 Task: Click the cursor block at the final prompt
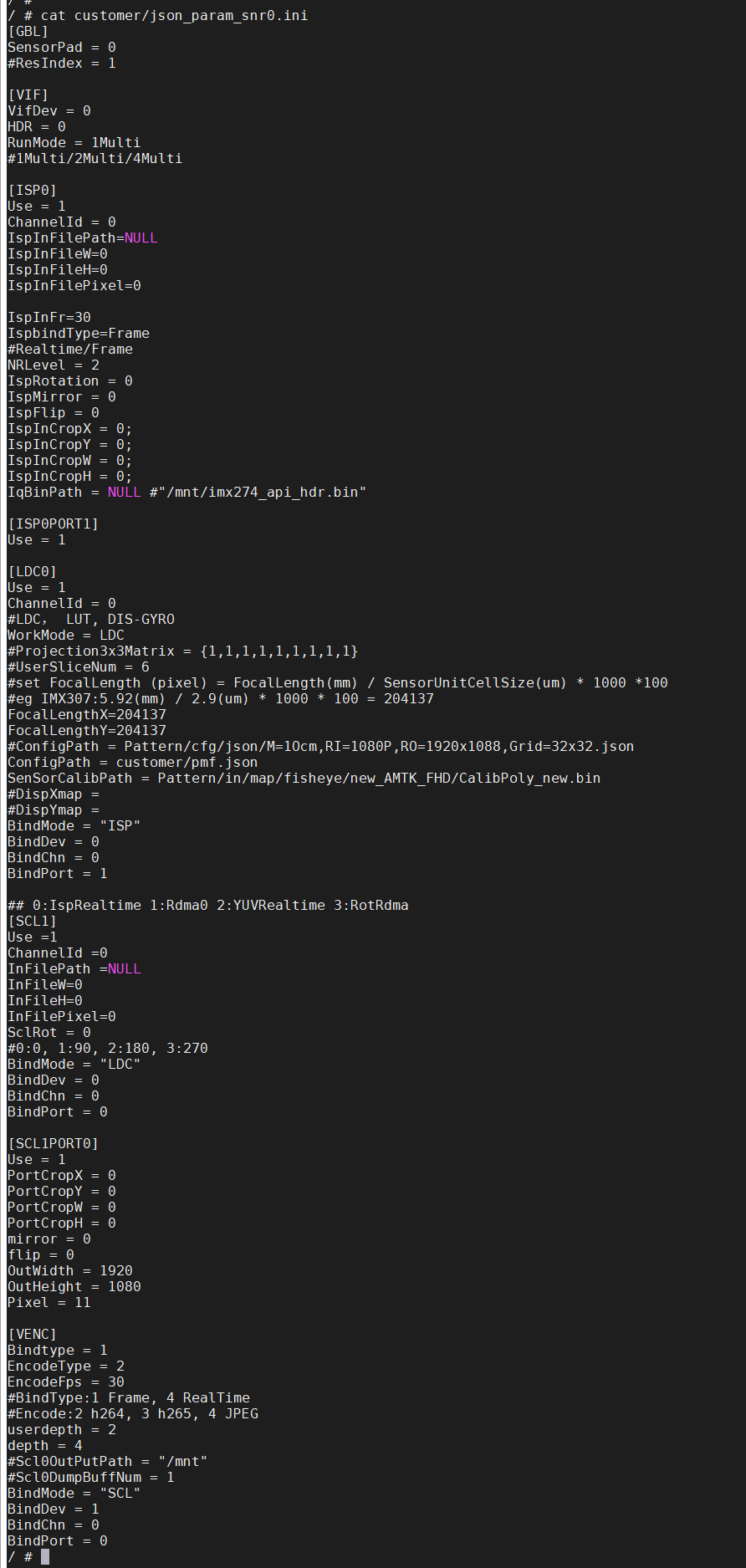tap(45, 1556)
